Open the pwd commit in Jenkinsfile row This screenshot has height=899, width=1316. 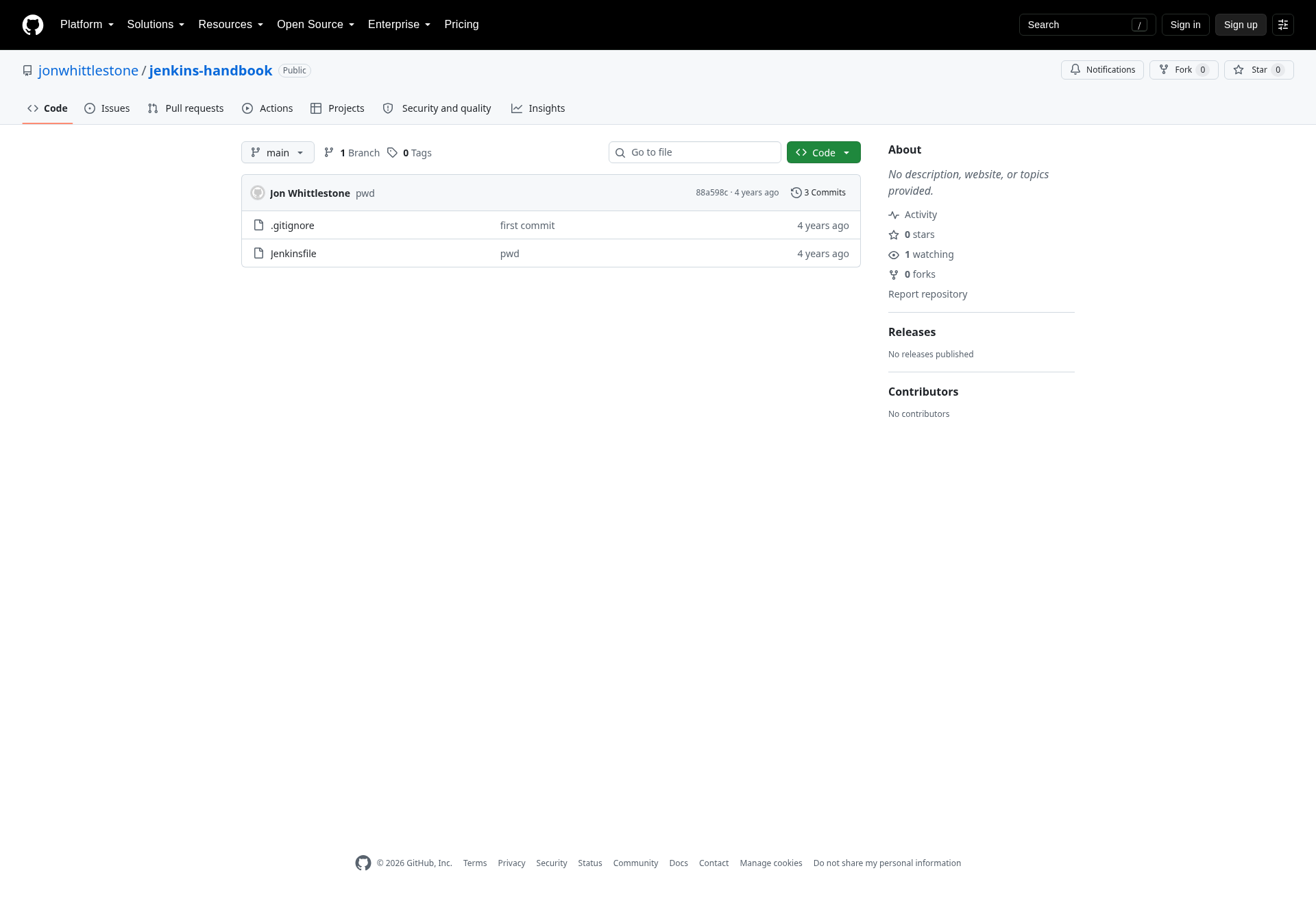click(510, 254)
